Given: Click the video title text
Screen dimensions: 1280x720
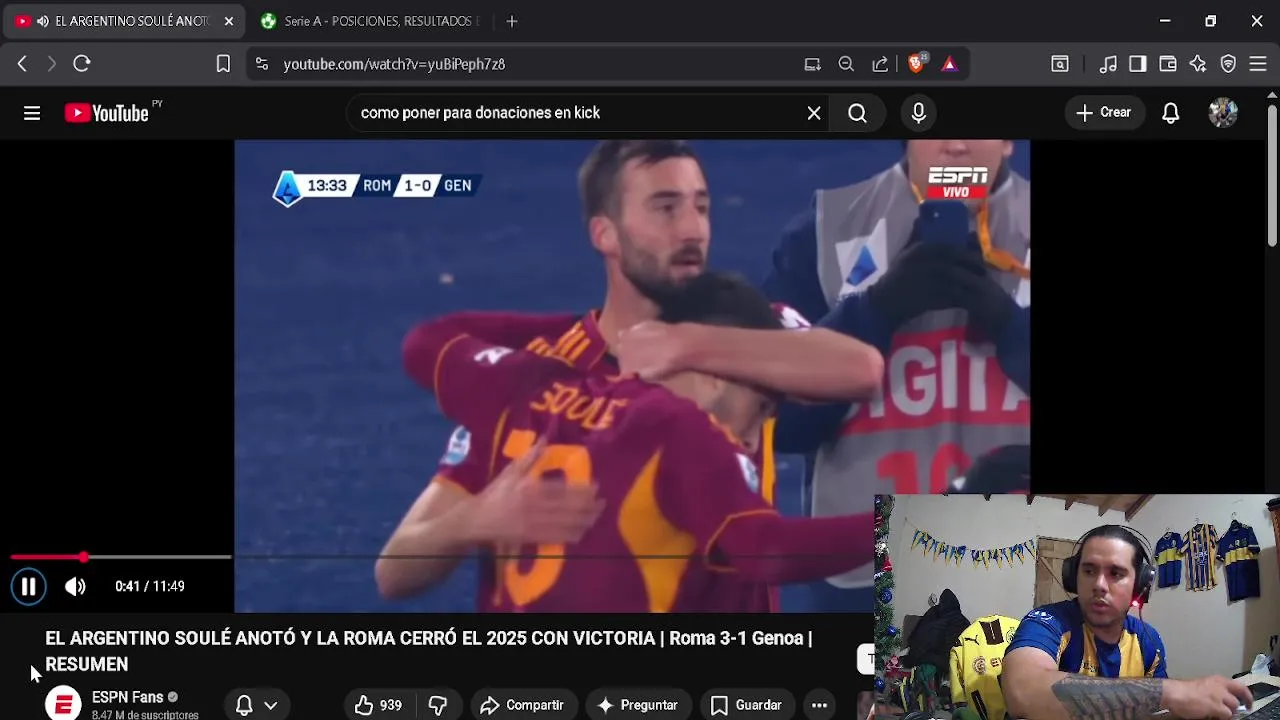Looking at the screenshot, I should pos(428,651).
